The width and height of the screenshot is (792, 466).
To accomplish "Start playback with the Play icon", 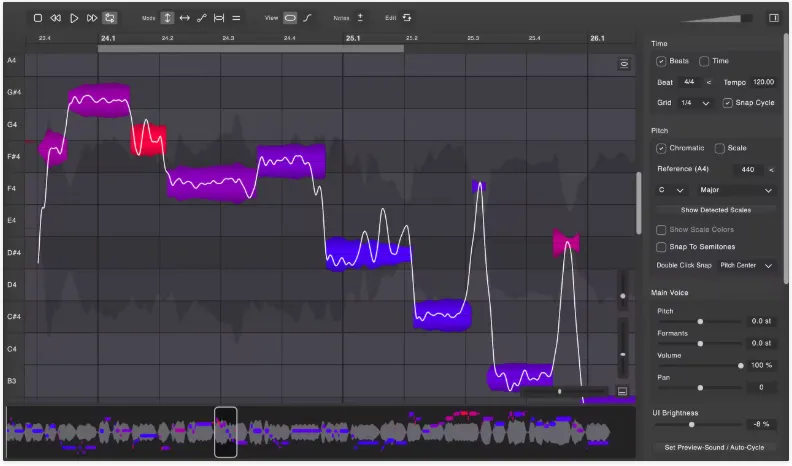I will tap(74, 18).
